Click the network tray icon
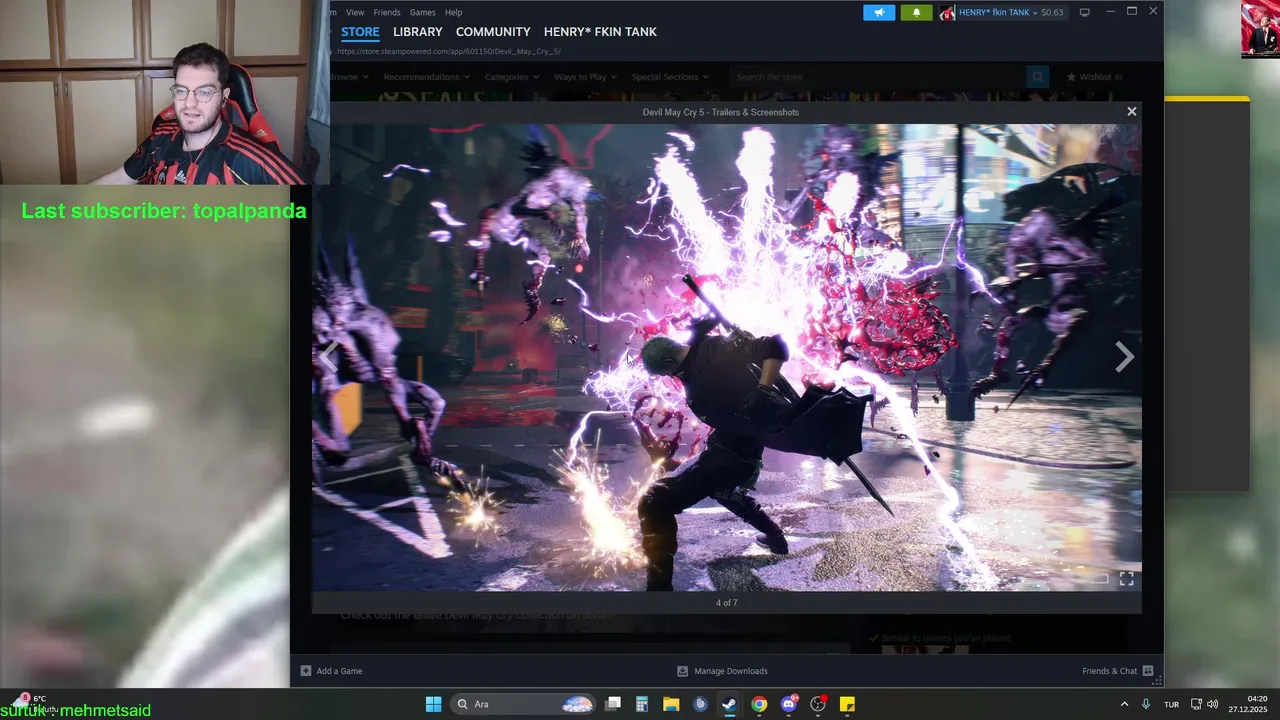The height and width of the screenshot is (720, 1280). pyautogui.click(x=1196, y=704)
